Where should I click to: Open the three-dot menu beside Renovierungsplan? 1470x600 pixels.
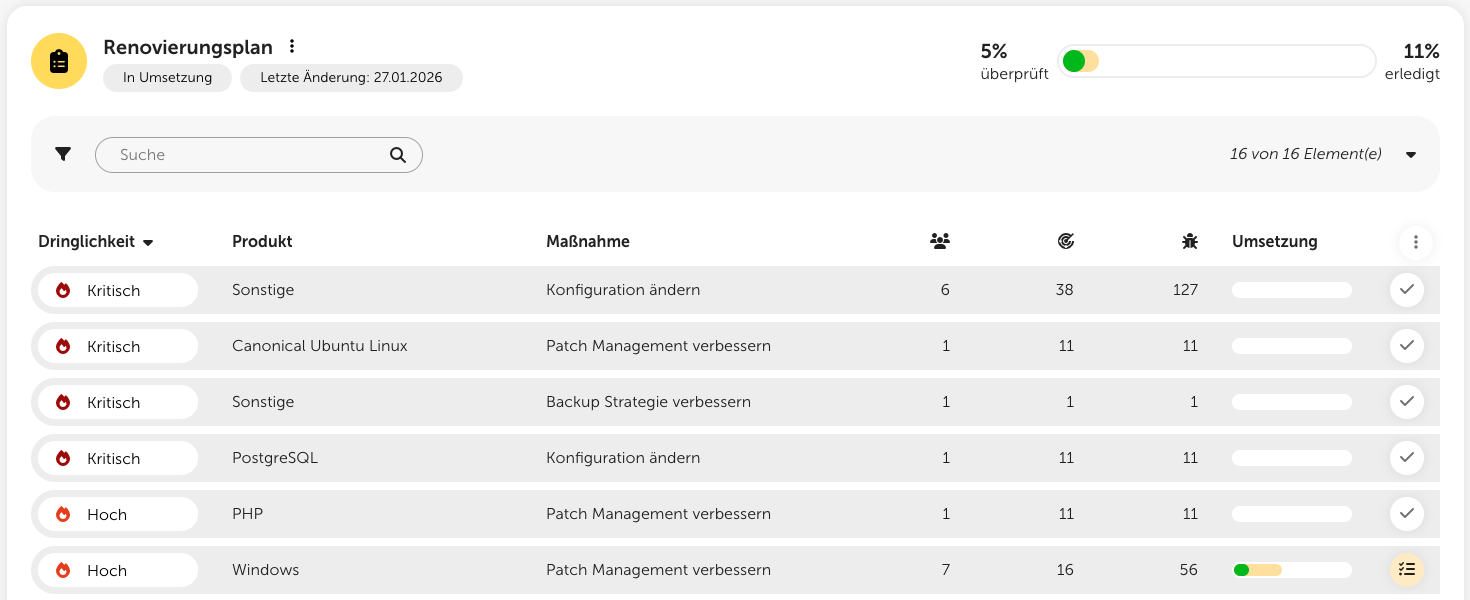click(x=292, y=47)
